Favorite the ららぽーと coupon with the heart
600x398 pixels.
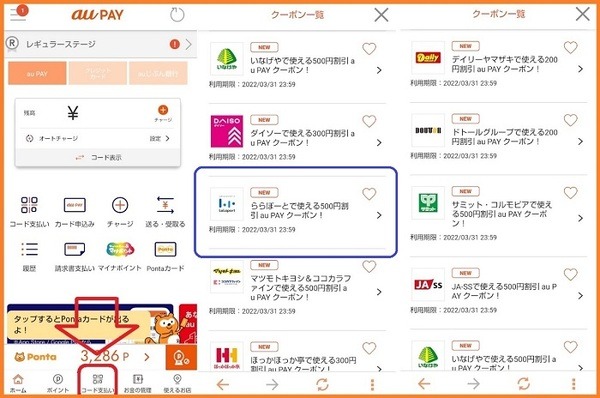coord(369,194)
